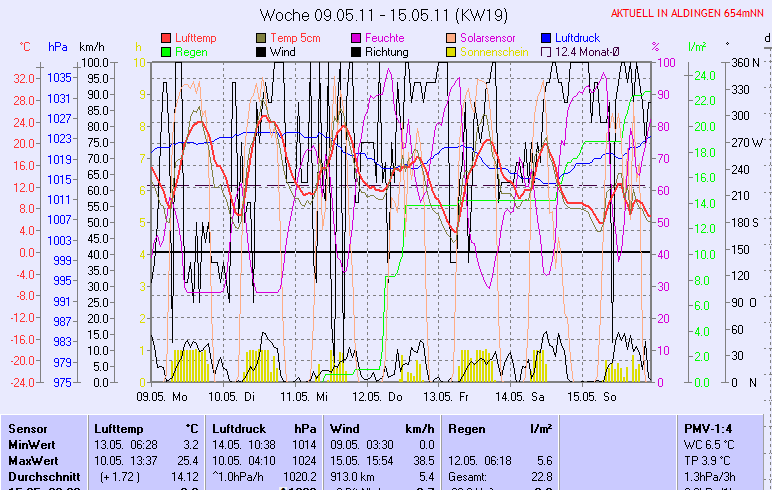Toggle the 12.4 Monat-Ø legend box
Screen dimensions: 772x490
(546, 51)
